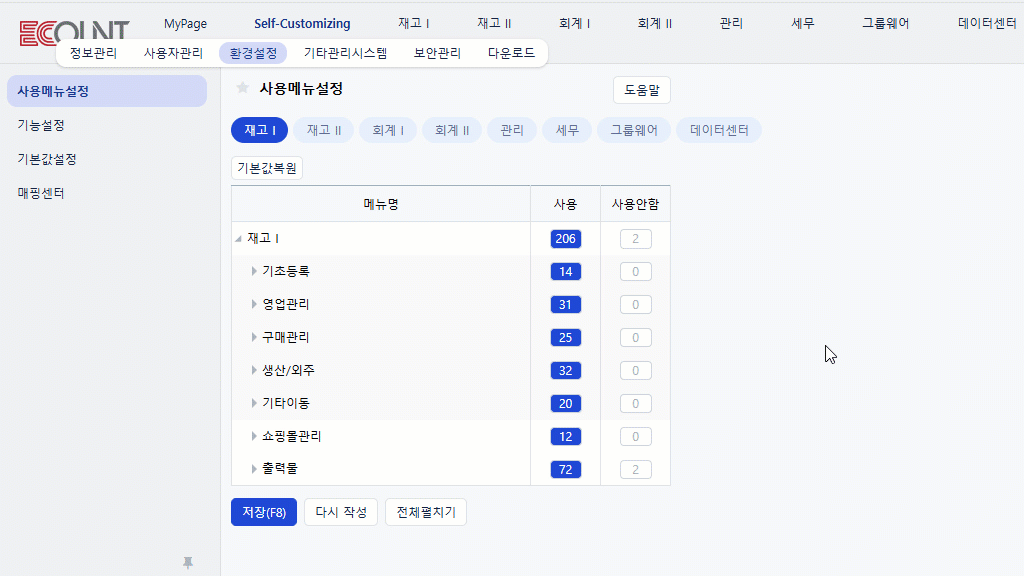Image resolution: width=1024 pixels, height=576 pixels.
Task: Toggle the 206 used badge for 재고 I
Action: 565,239
